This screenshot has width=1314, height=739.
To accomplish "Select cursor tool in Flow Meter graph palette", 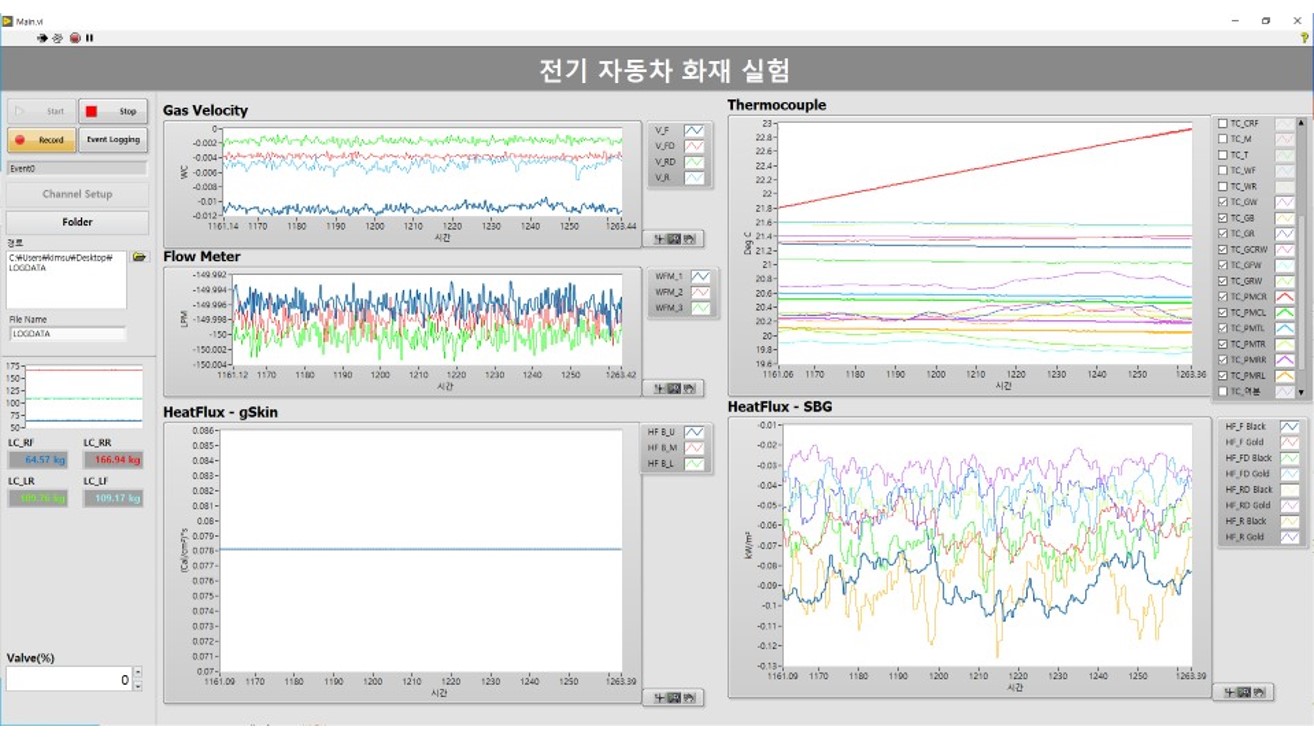I will click(x=660, y=388).
